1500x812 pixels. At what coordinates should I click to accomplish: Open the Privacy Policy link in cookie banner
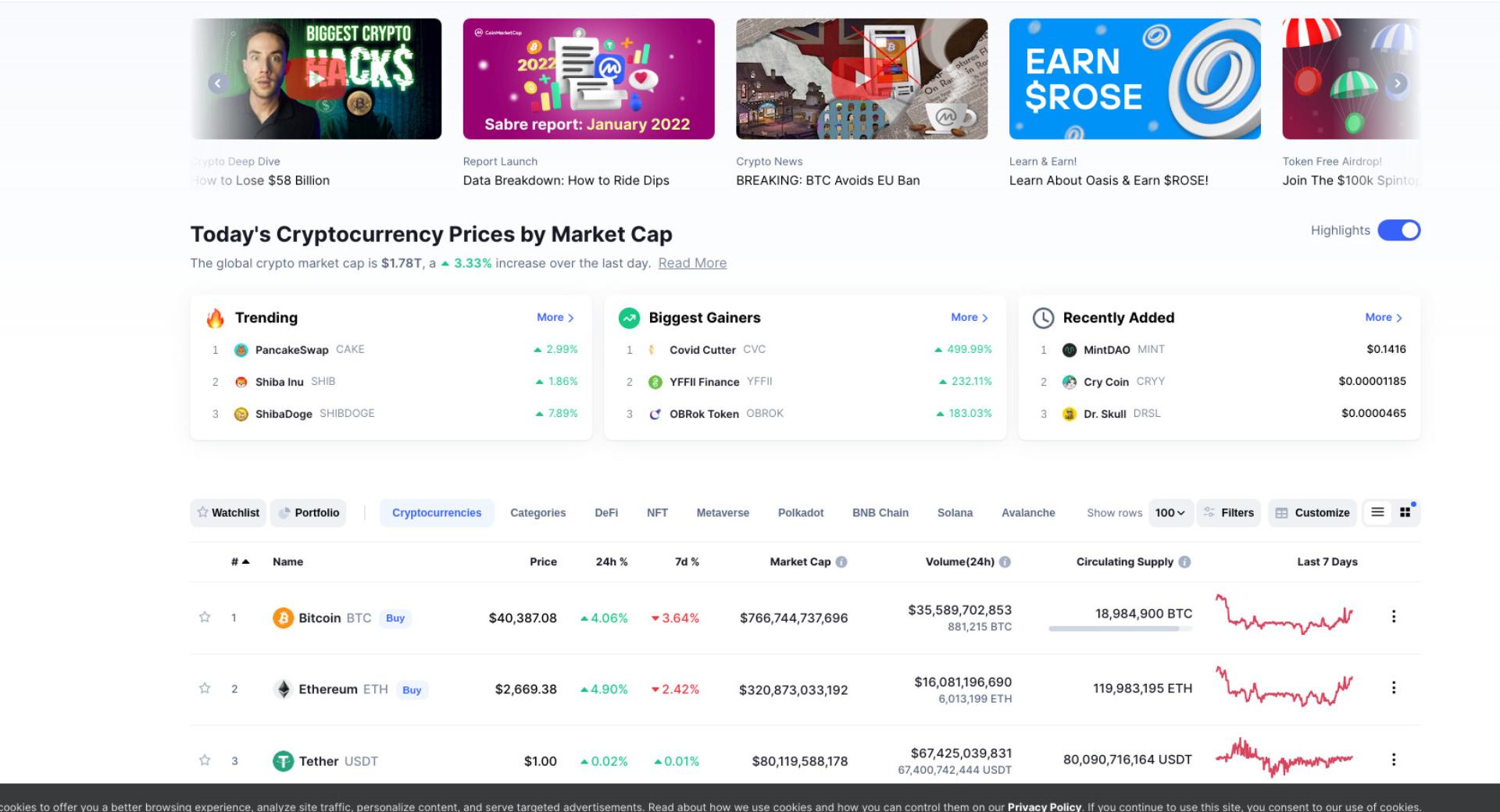1044,807
